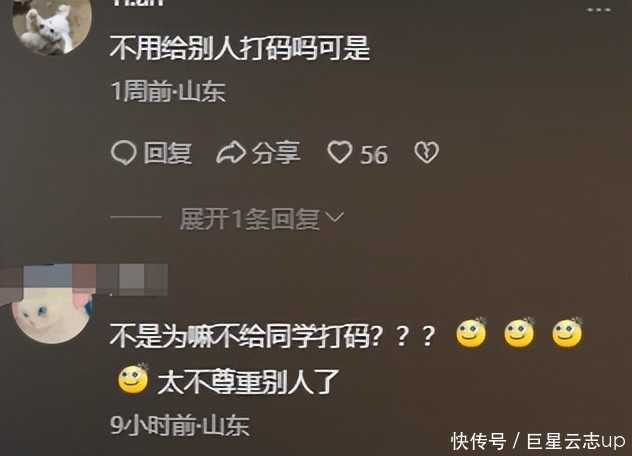Click the last smiley emoji on first line
632x456 pixels.
pyautogui.click(x=567, y=333)
